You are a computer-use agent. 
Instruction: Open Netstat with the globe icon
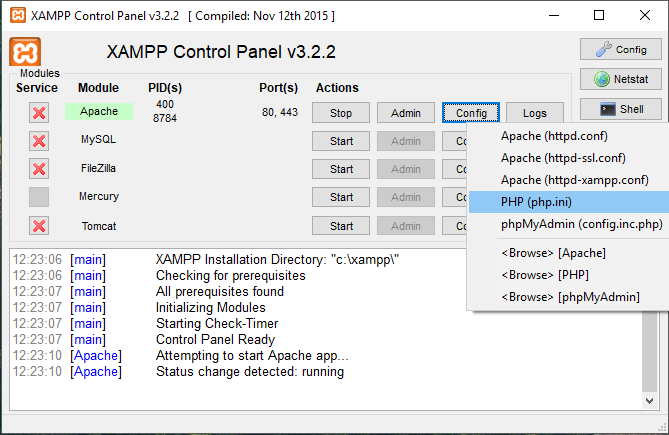(620, 79)
